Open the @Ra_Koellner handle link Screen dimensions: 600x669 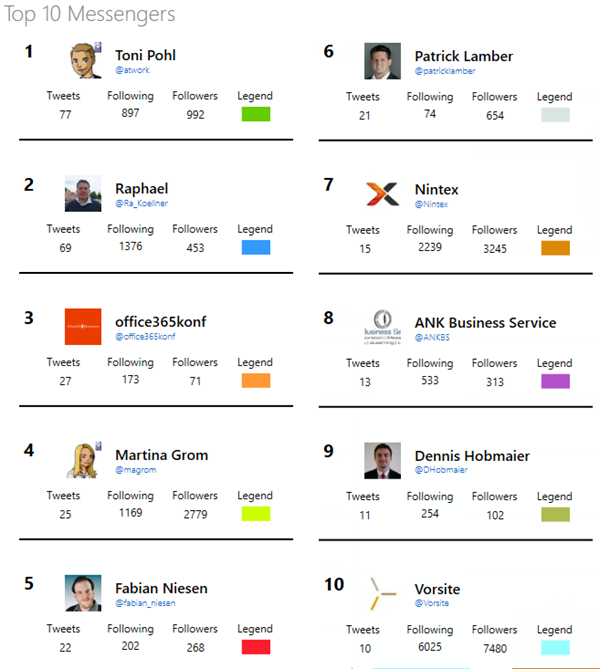(x=141, y=204)
